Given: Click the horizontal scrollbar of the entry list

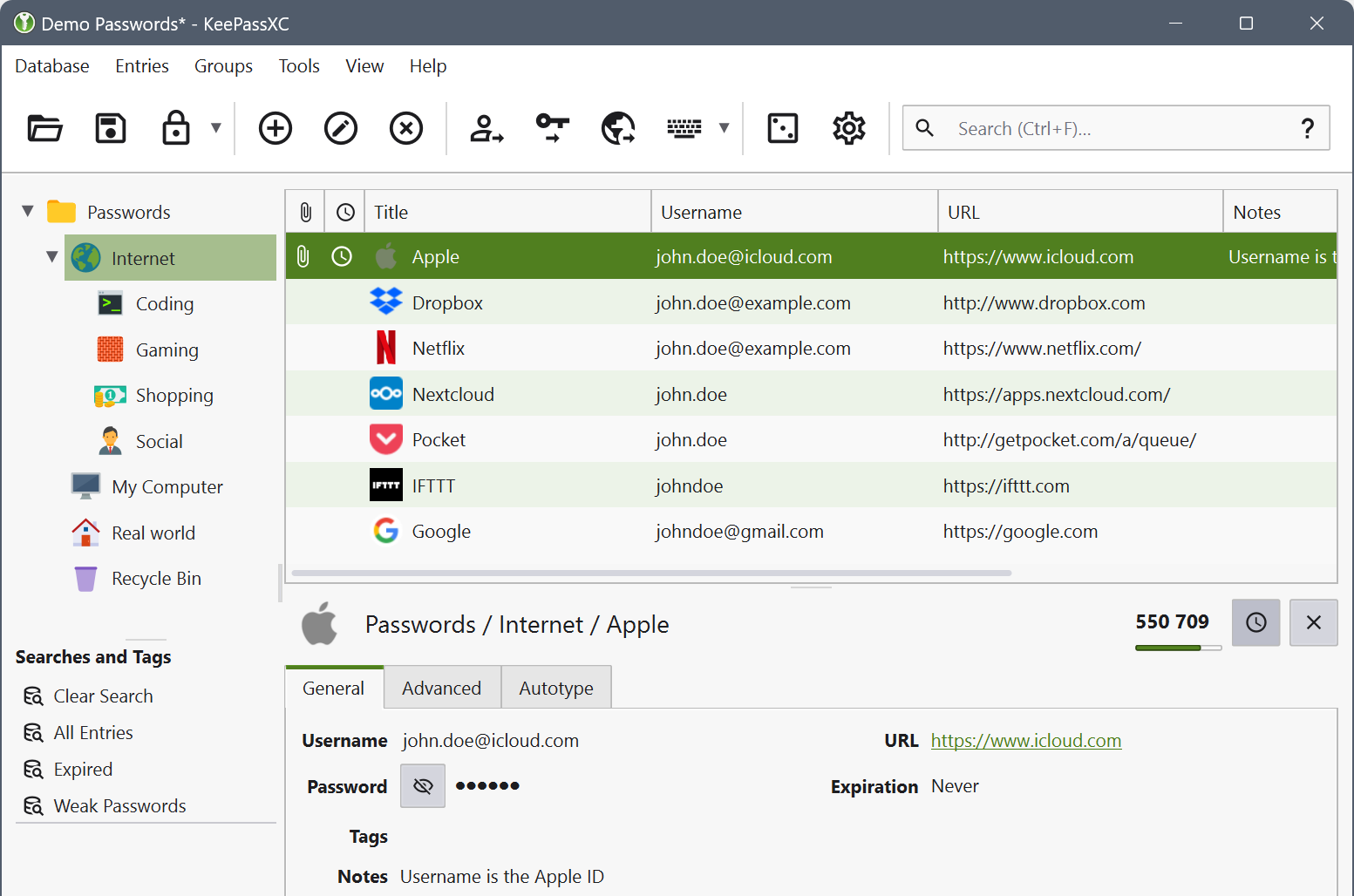Looking at the screenshot, I should tap(651, 573).
